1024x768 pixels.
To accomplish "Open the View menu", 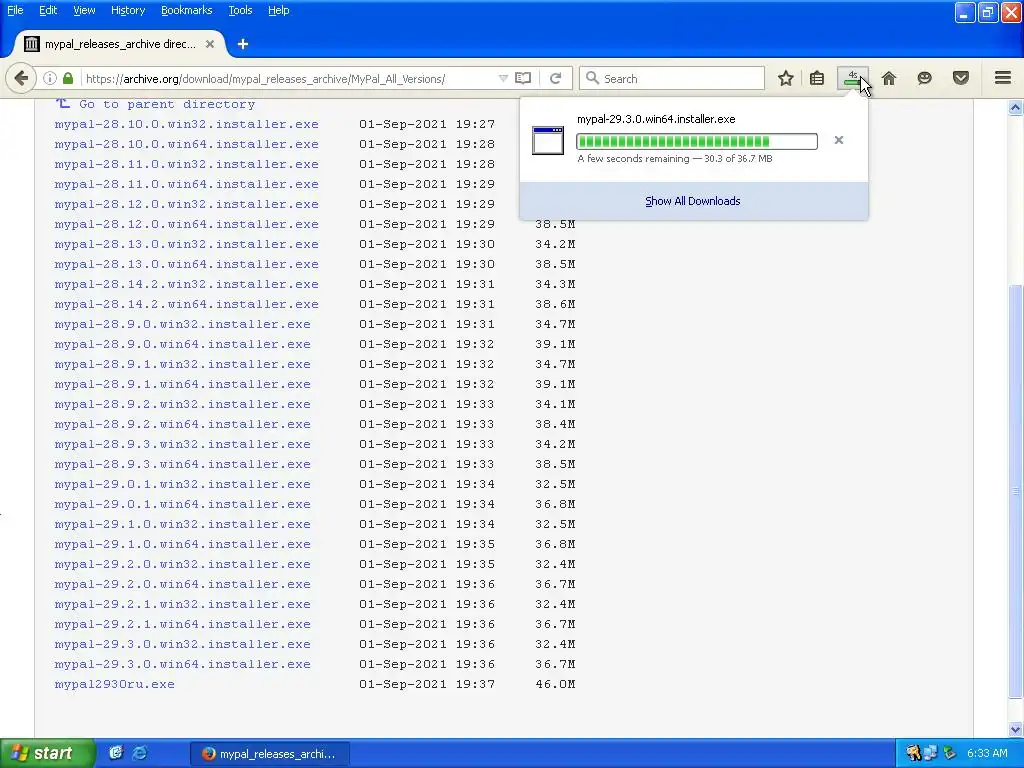I will (84, 10).
